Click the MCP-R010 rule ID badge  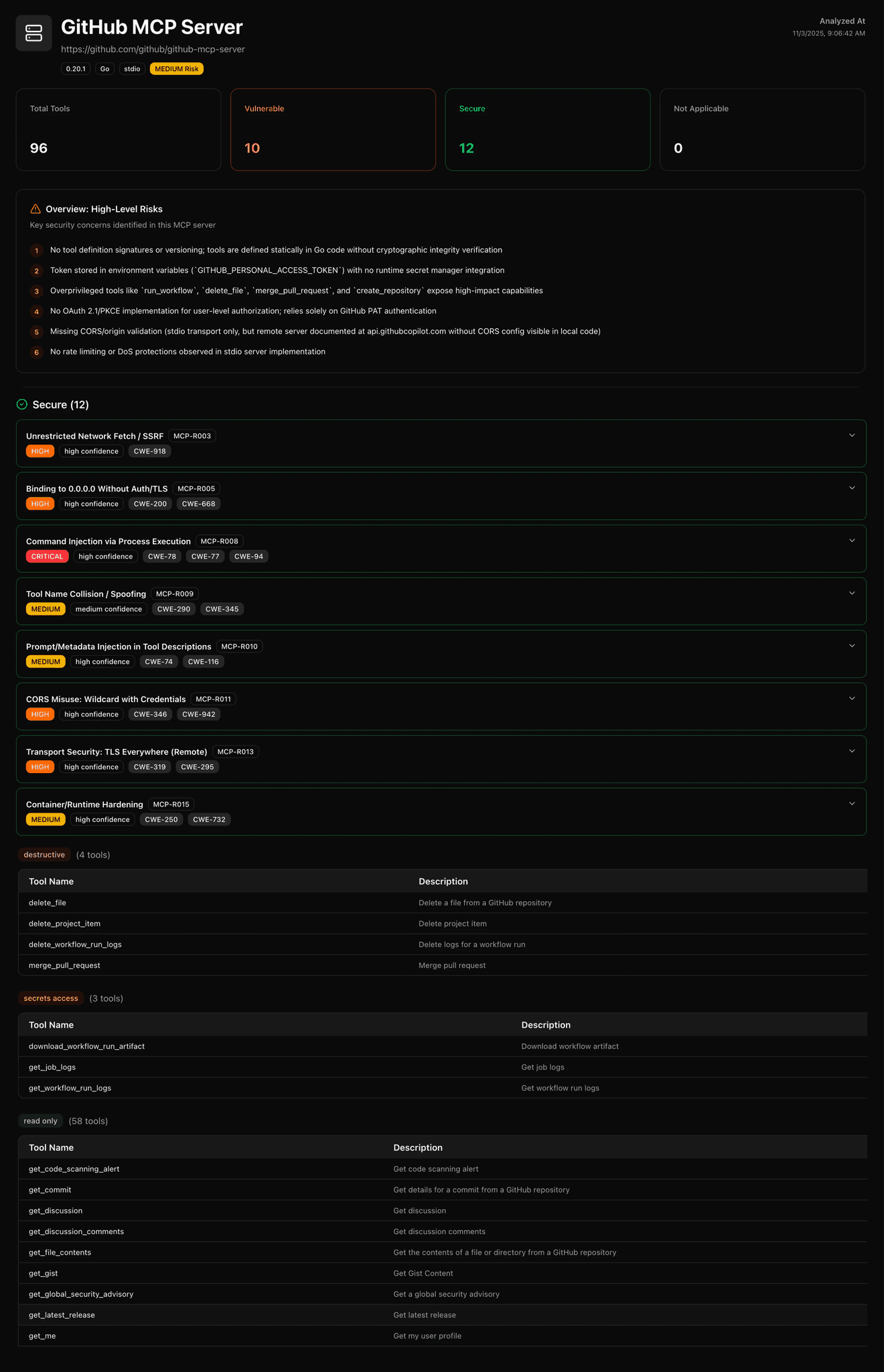240,646
